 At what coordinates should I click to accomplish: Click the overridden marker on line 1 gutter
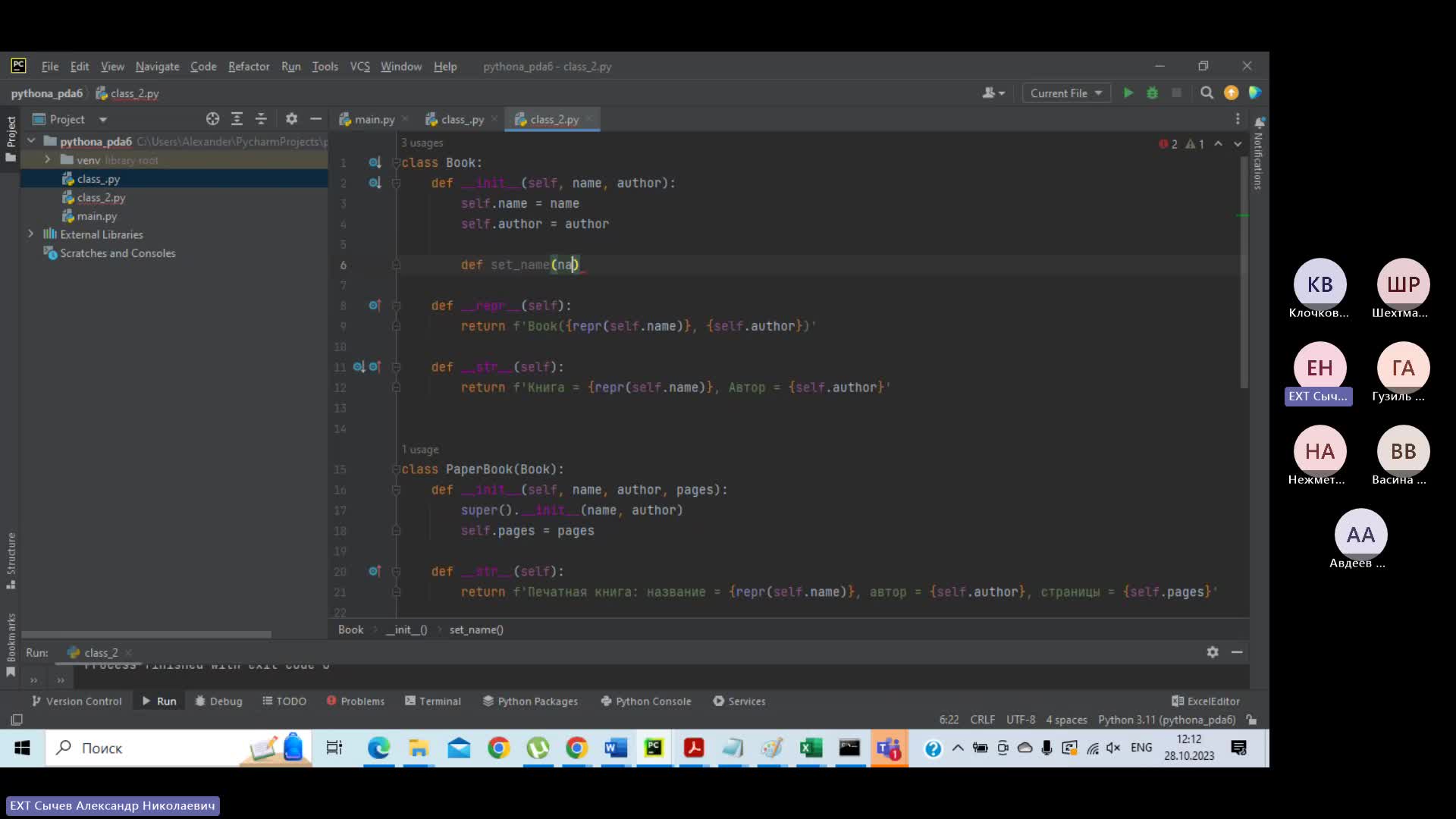(375, 162)
